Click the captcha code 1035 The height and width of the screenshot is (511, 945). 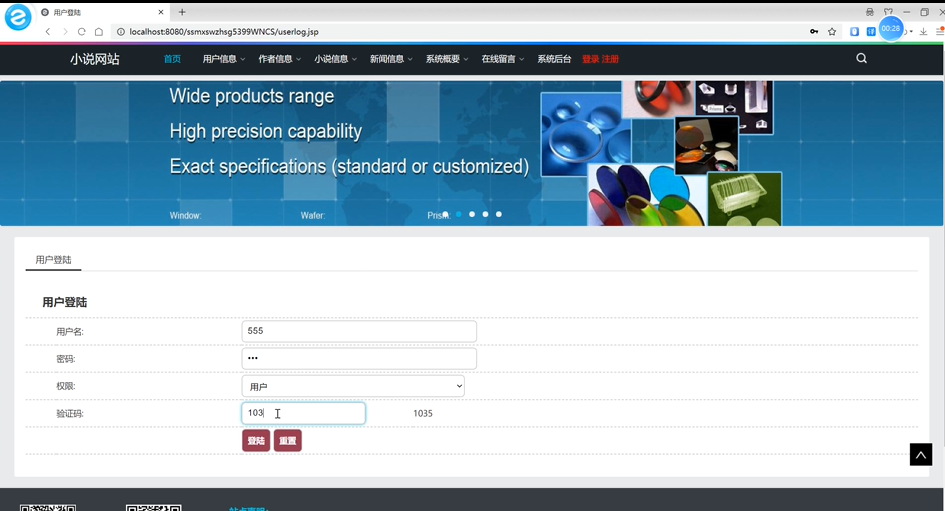[x=422, y=413]
